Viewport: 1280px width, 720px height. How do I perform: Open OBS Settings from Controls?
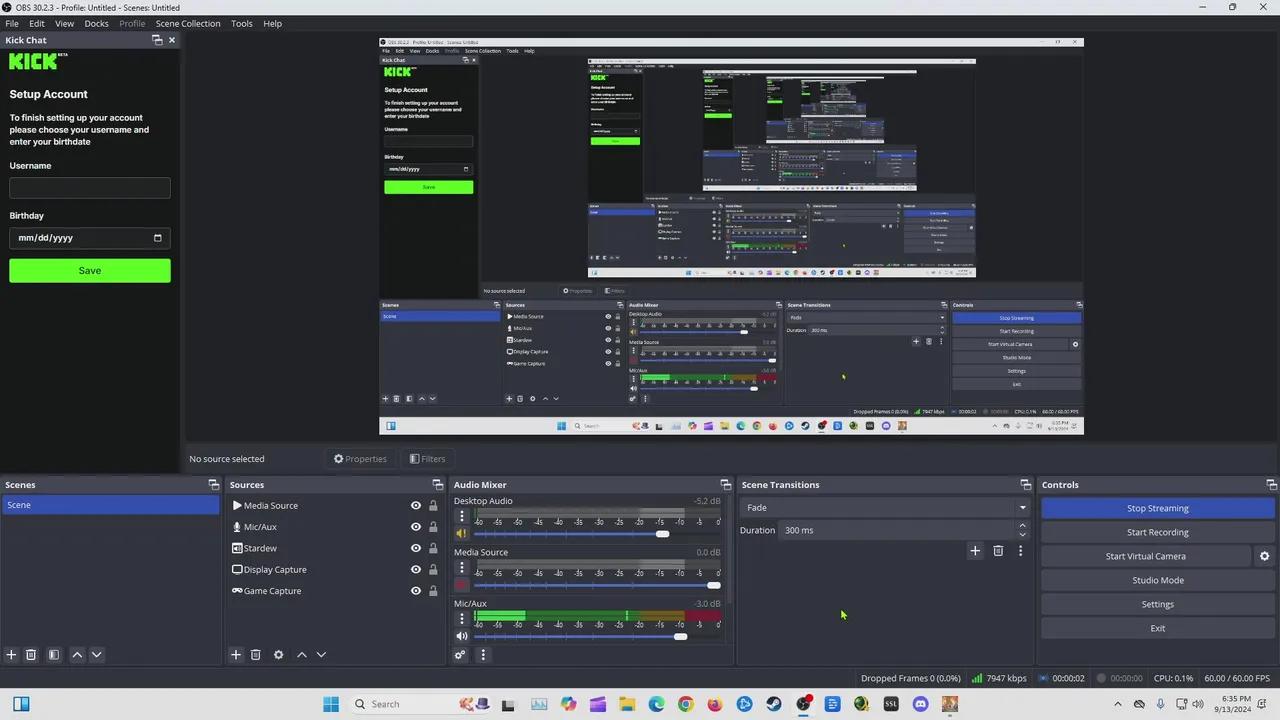point(1158,604)
